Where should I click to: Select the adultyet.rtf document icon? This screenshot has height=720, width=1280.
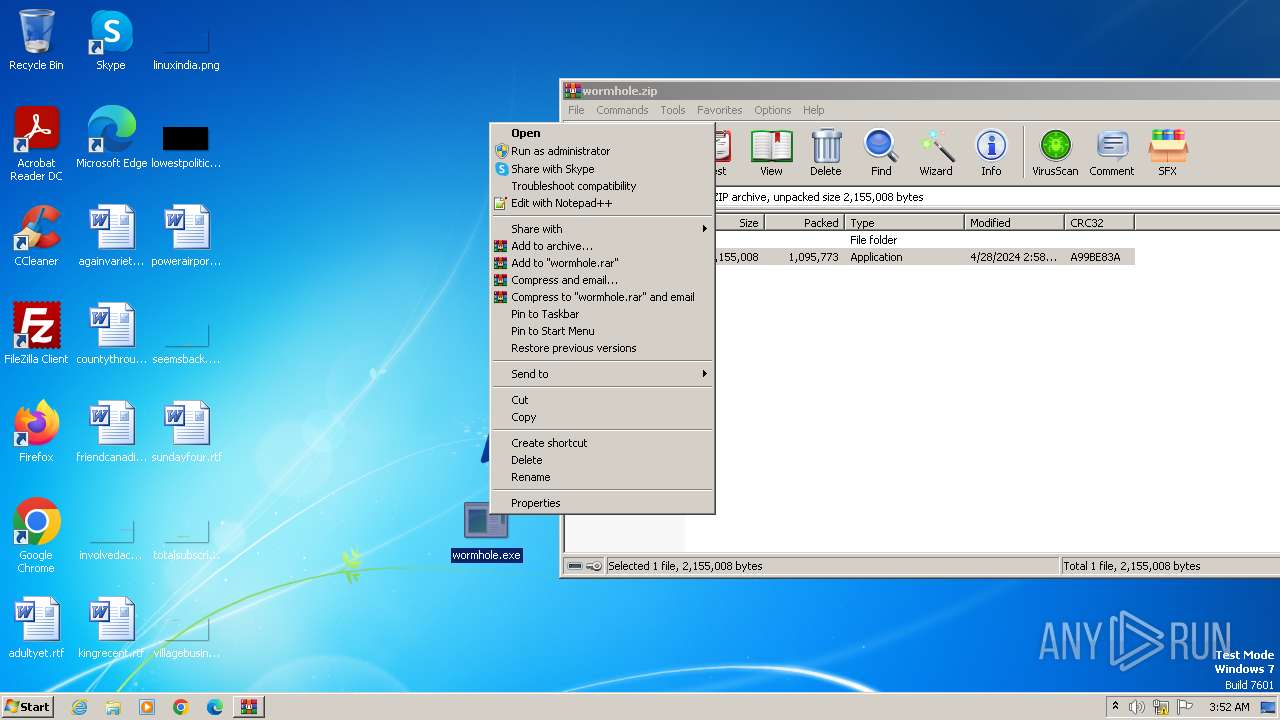tap(36, 628)
